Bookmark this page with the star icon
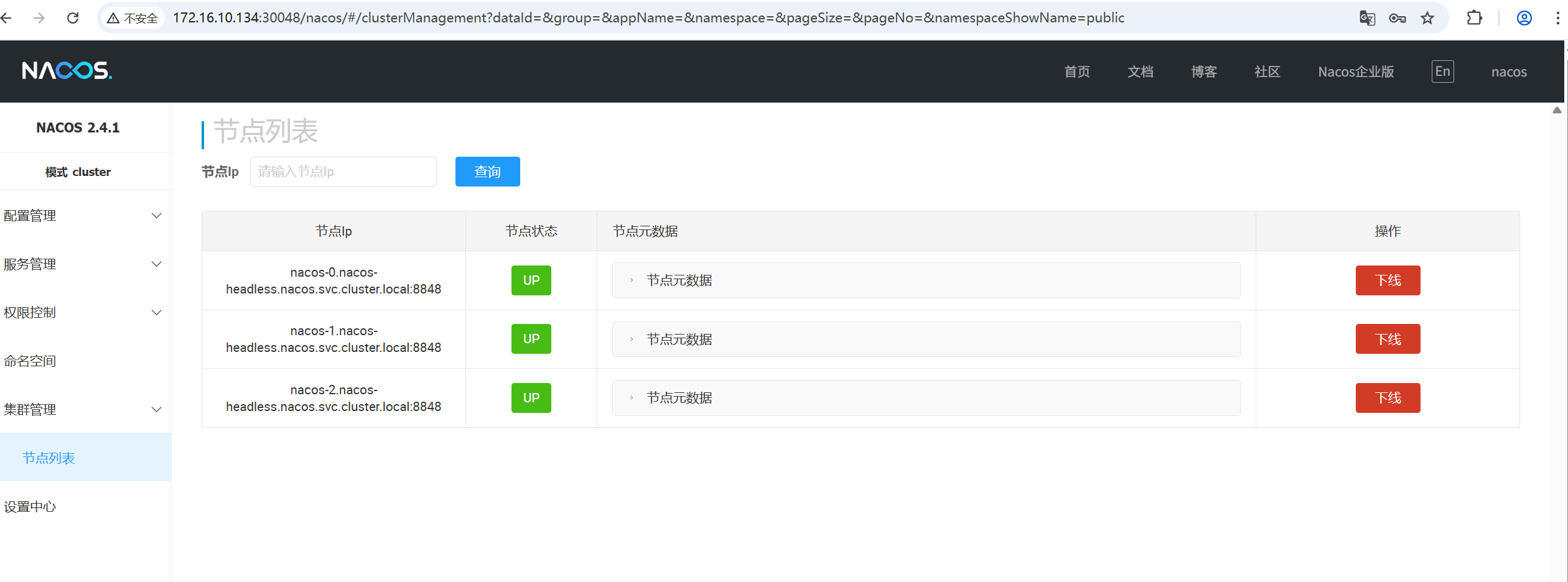The height and width of the screenshot is (582, 1568). click(x=1427, y=18)
